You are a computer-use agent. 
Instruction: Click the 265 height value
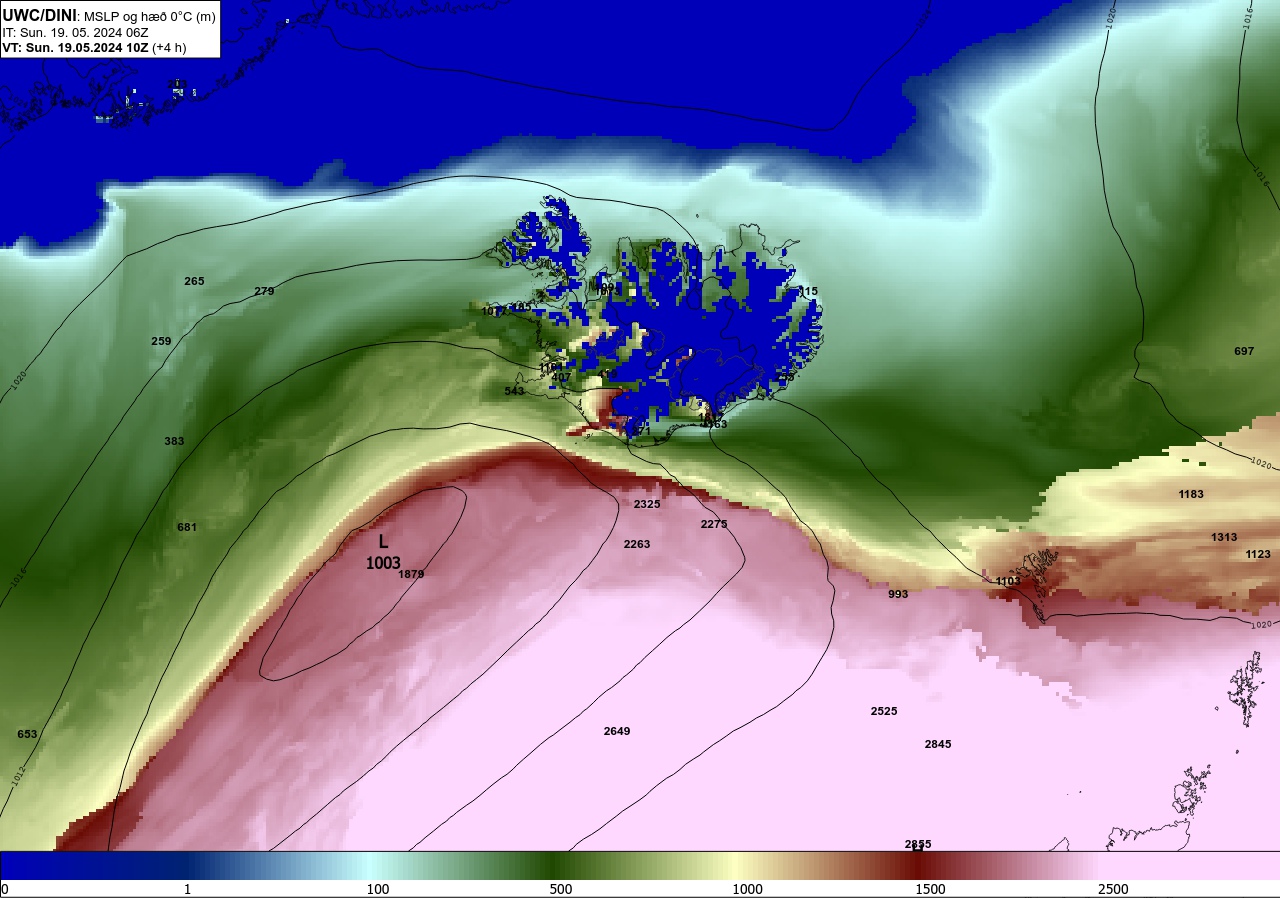pos(194,281)
